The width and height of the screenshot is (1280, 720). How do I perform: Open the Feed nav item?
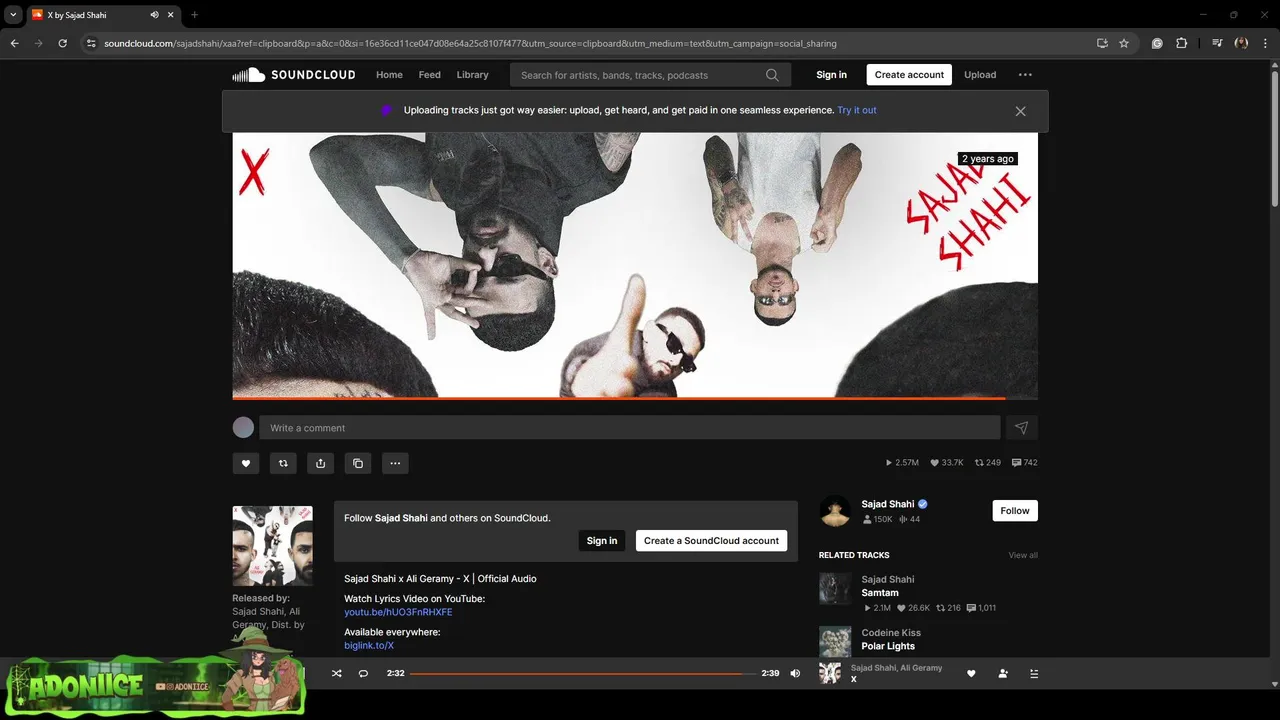(430, 75)
